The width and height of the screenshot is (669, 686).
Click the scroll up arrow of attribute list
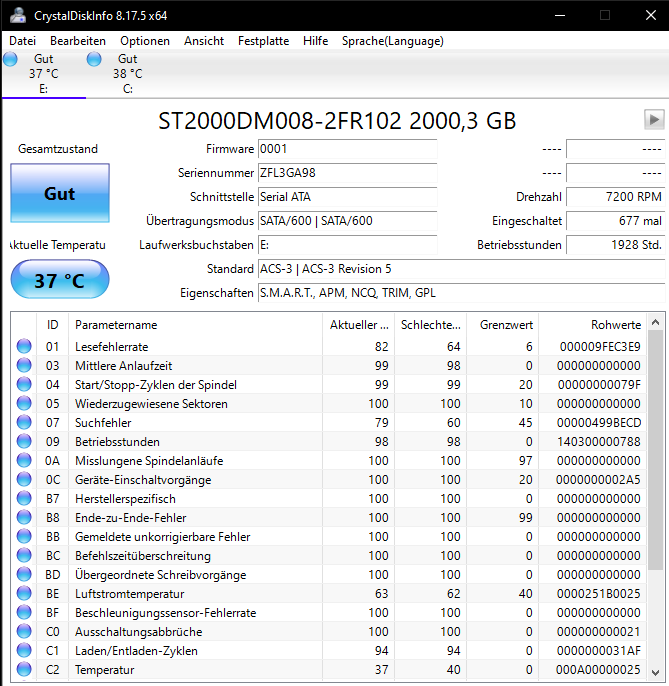655,322
